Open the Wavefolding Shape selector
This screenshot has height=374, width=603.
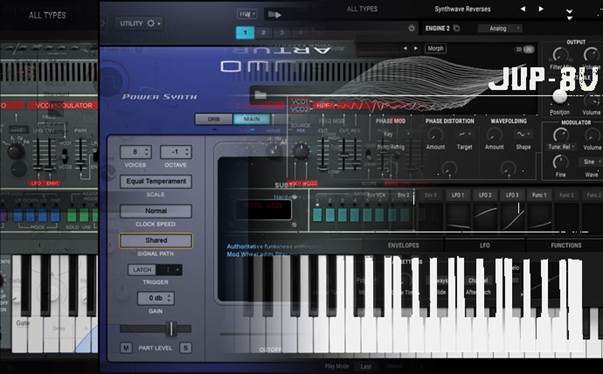point(523,134)
